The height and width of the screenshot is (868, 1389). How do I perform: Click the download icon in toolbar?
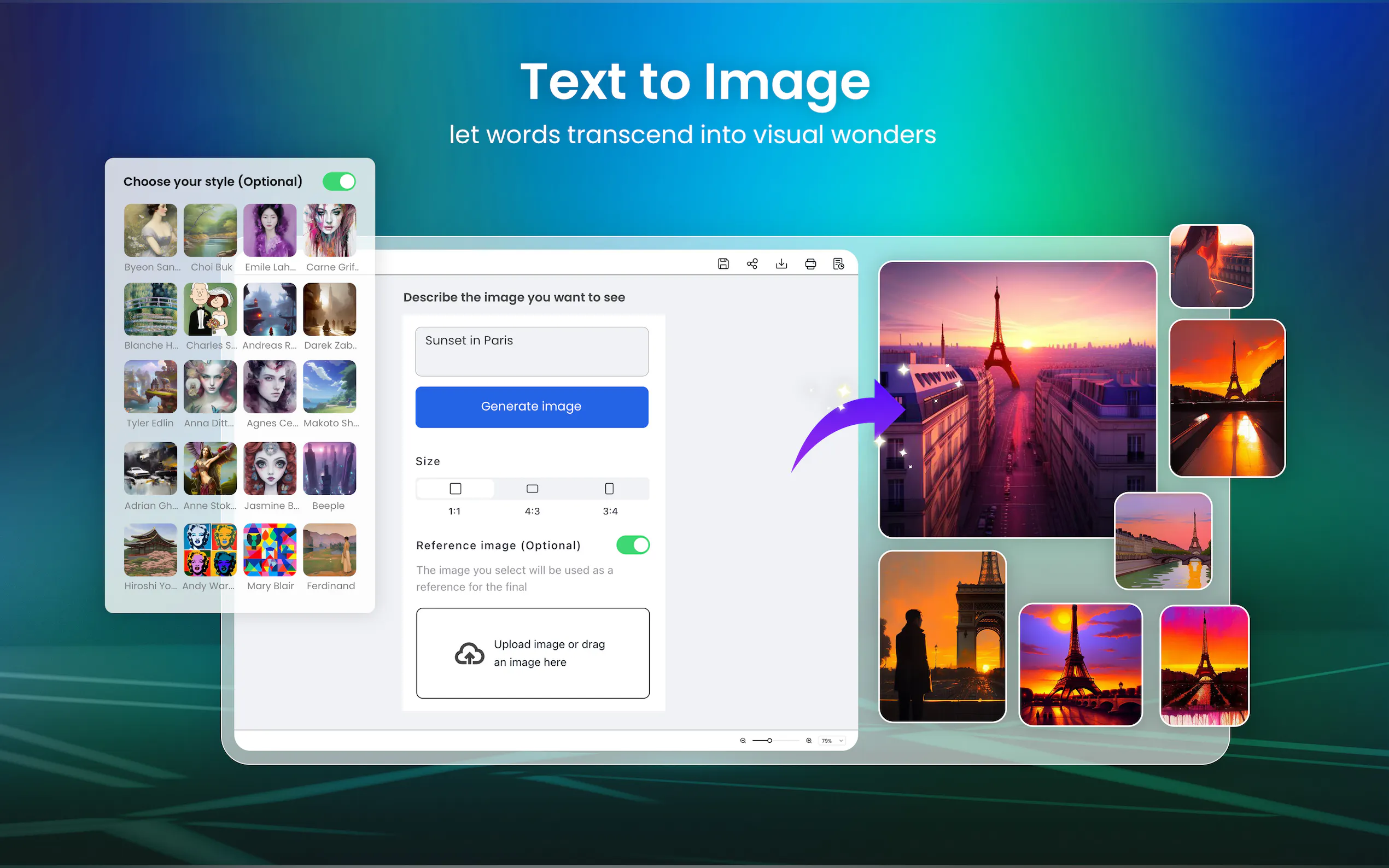click(781, 263)
